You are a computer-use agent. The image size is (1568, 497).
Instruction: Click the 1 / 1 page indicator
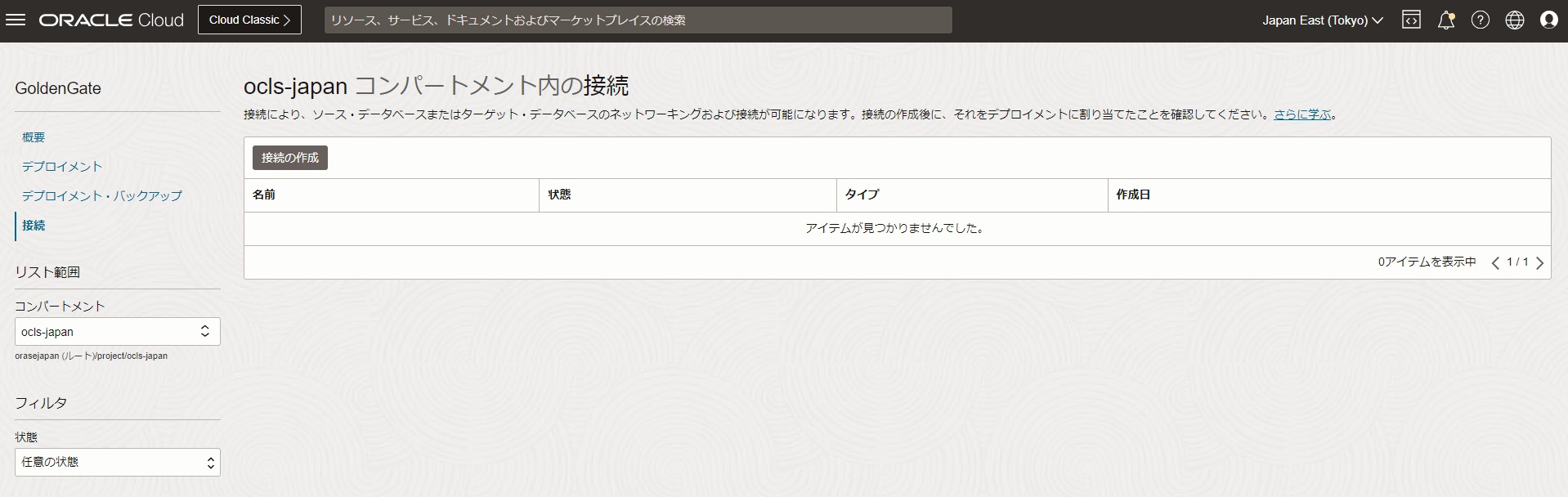tap(1517, 262)
